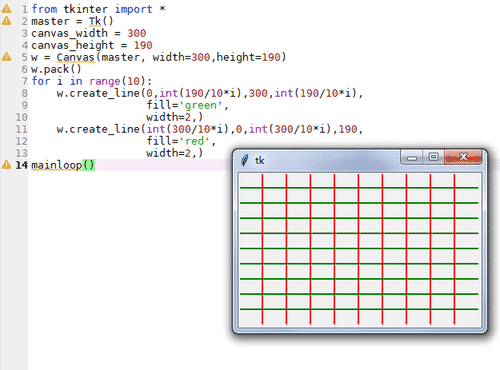Click the tk feather icon in title bar
500x370 pixels.
tap(245, 160)
